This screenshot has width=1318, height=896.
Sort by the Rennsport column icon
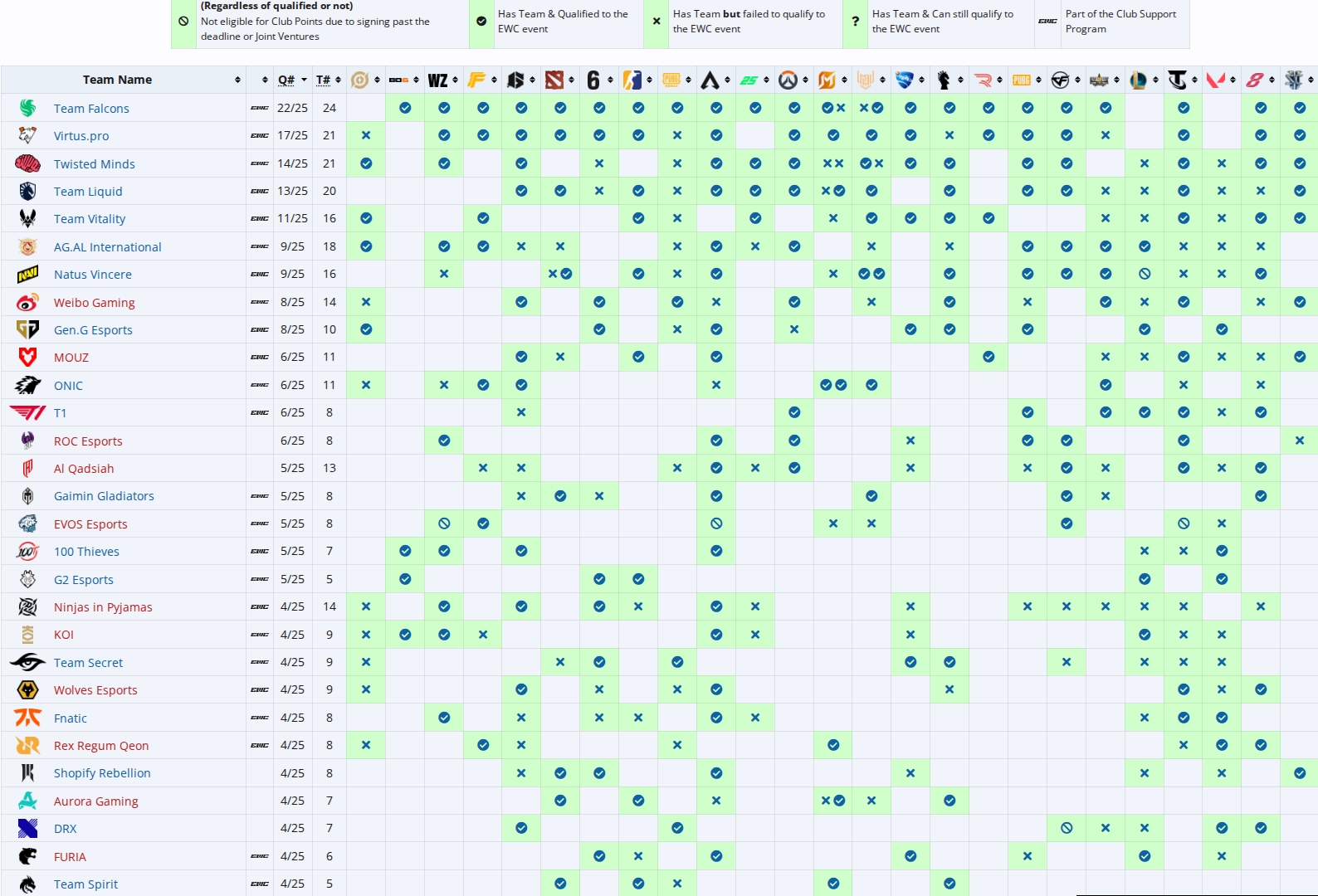[983, 80]
